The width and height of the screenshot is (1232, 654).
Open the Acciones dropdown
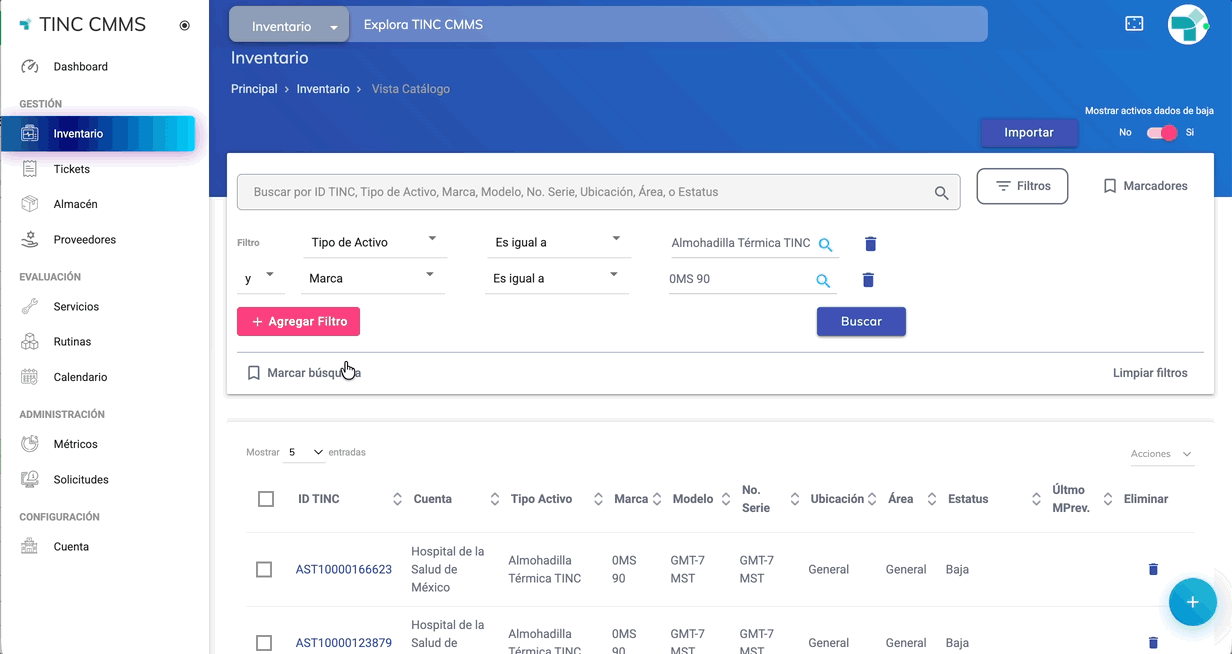click(x=1161, y=454)
